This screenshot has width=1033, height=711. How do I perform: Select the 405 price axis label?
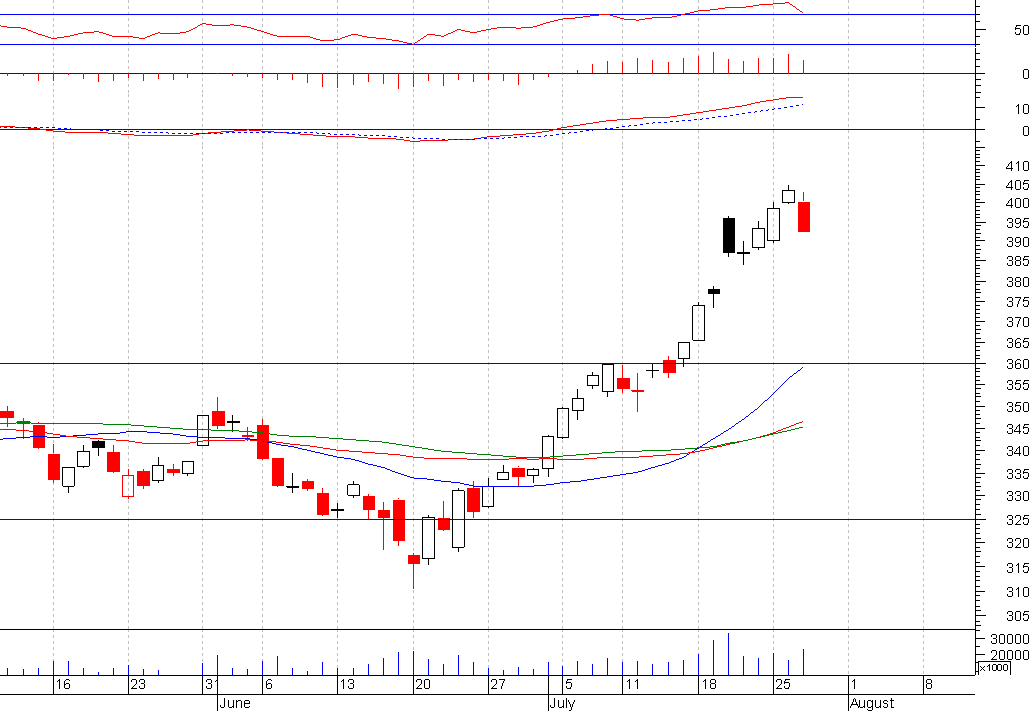1018,185
